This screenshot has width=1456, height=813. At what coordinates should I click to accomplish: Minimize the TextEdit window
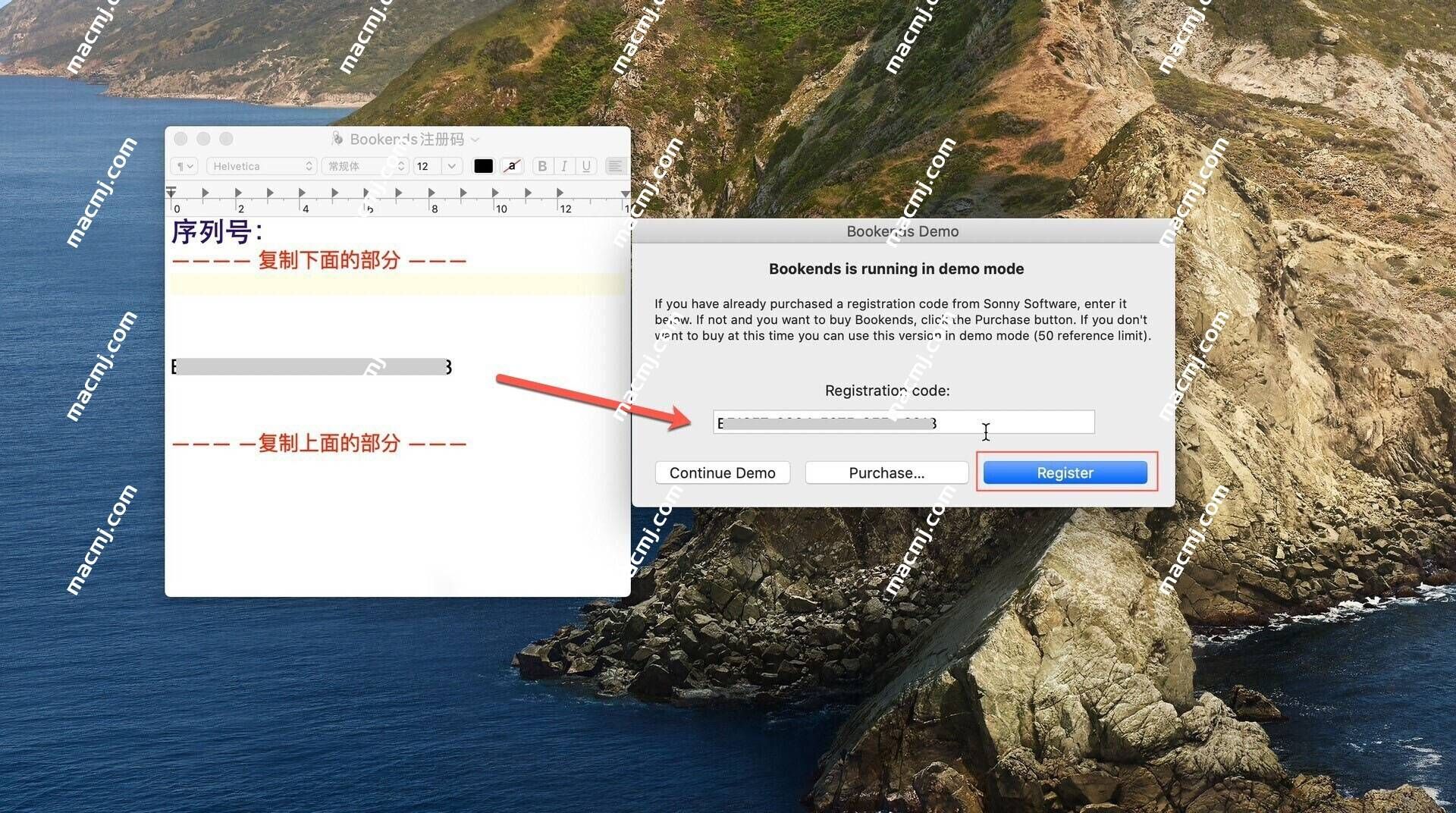click(x=203, y=139)
